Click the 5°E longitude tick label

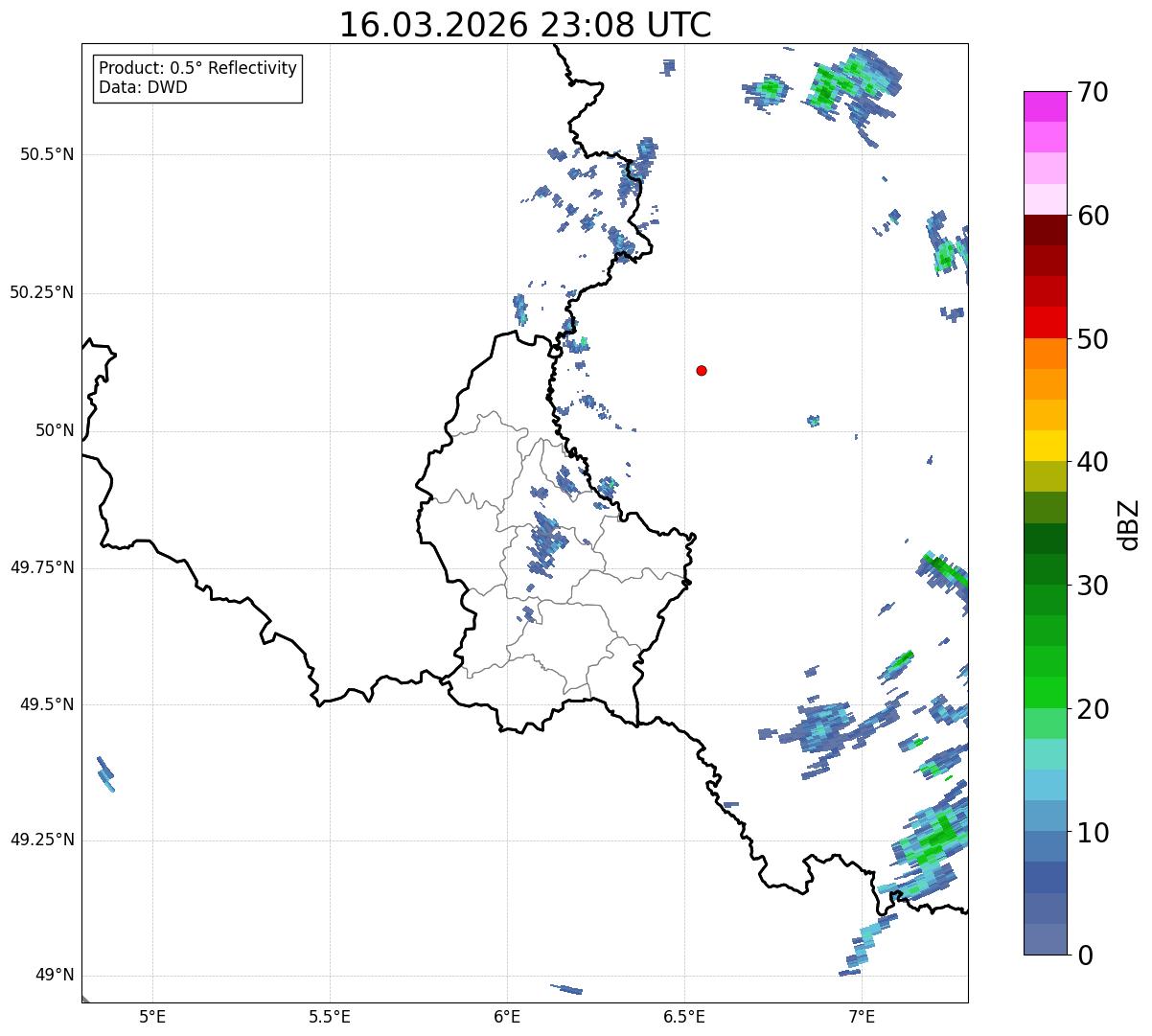point(152,1016)
